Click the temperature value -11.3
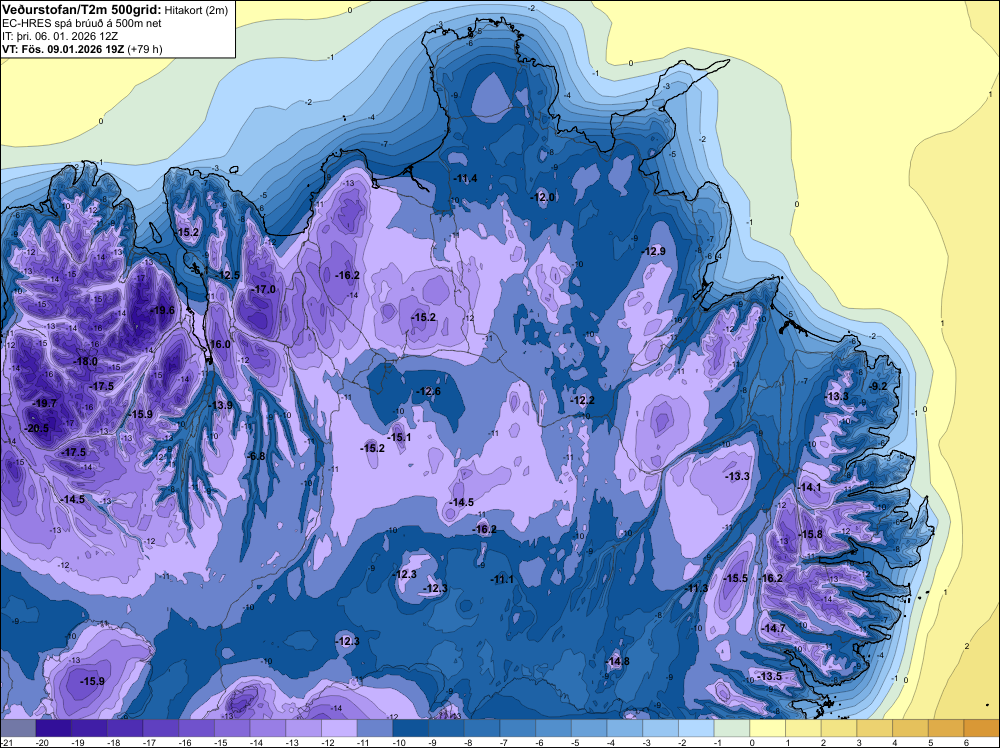 (x=696, y=589)
